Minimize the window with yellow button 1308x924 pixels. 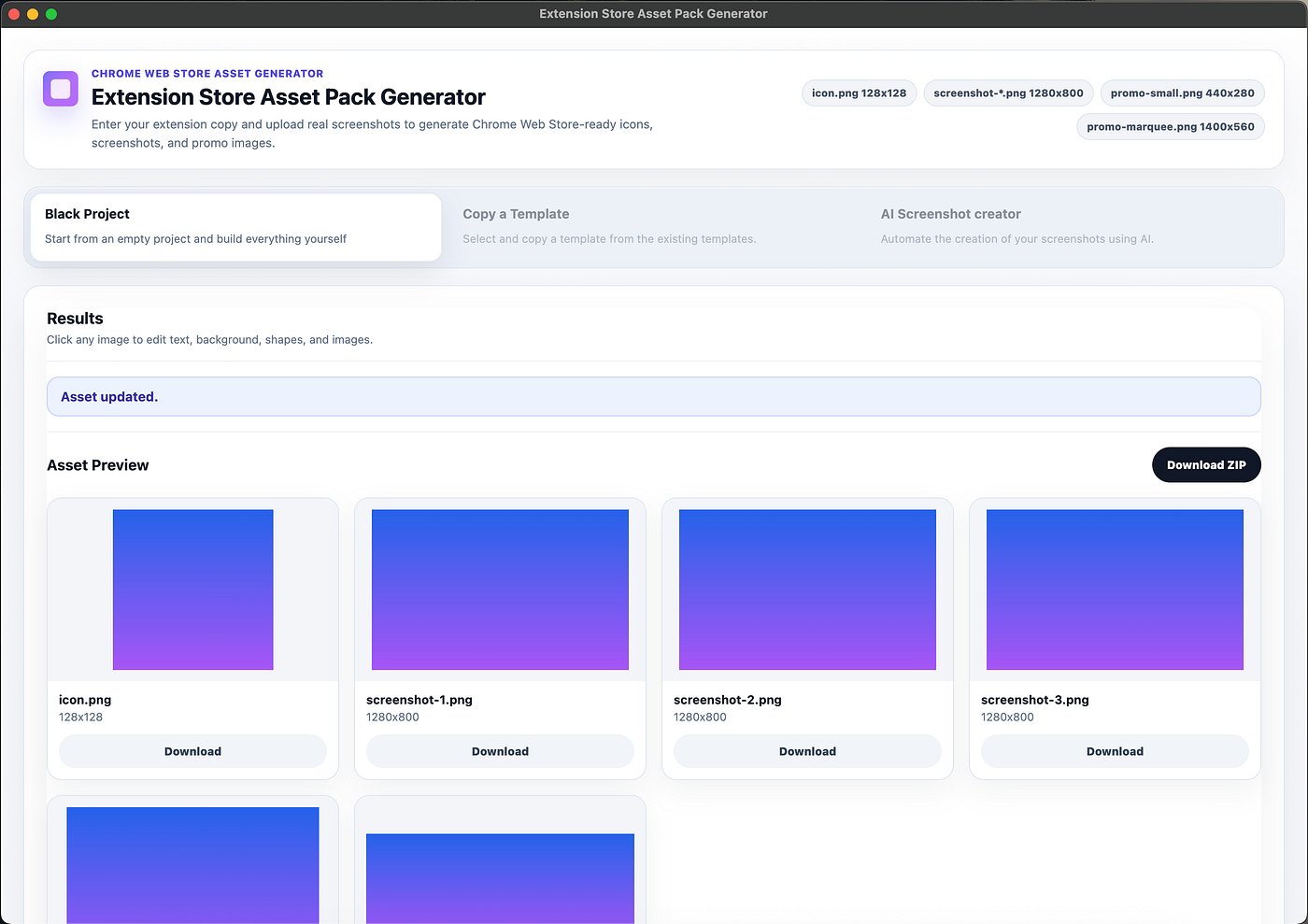pyautogui.click(x=33, y=14)
